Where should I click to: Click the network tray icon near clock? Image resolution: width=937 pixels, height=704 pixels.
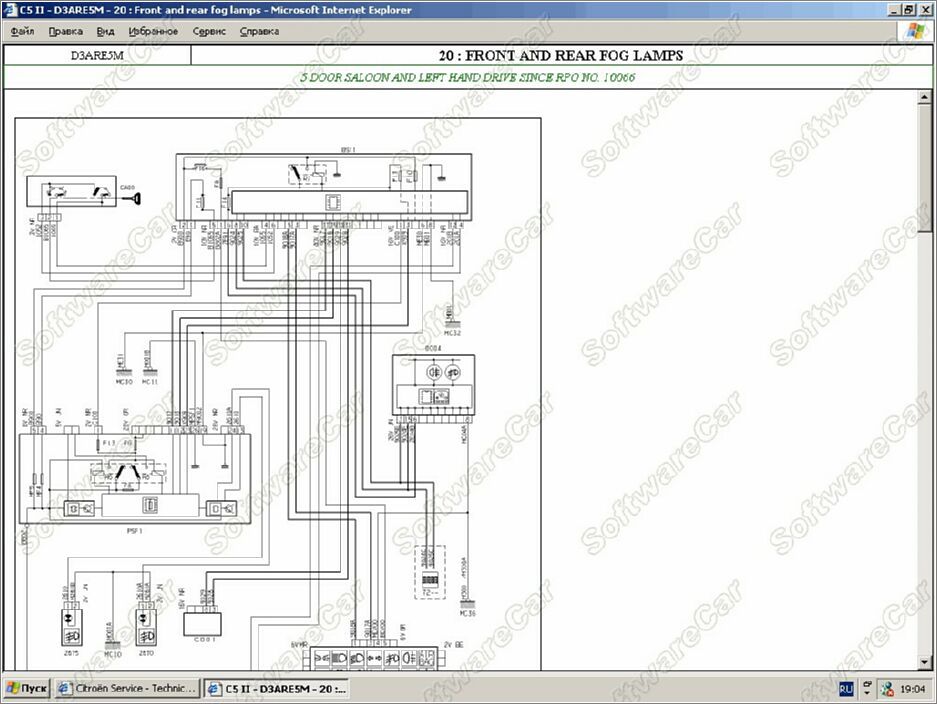(887, 689)
